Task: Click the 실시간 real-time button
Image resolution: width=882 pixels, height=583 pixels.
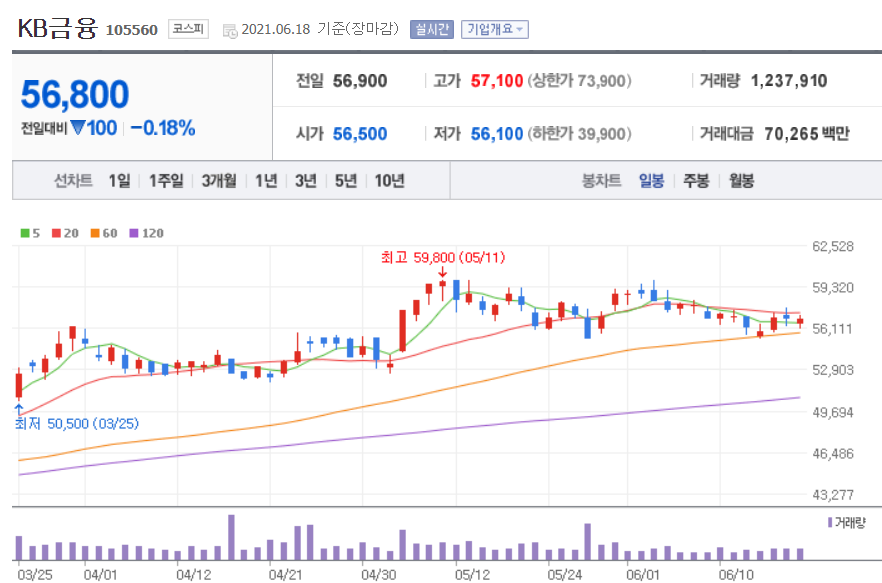Action: [431, 29]
